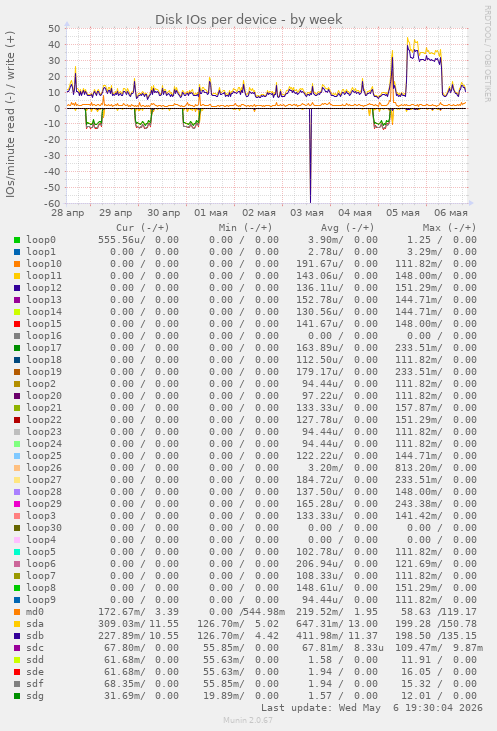Click the 'loop26' device label
Screen dimensions: 497x731
pos(44,468)
